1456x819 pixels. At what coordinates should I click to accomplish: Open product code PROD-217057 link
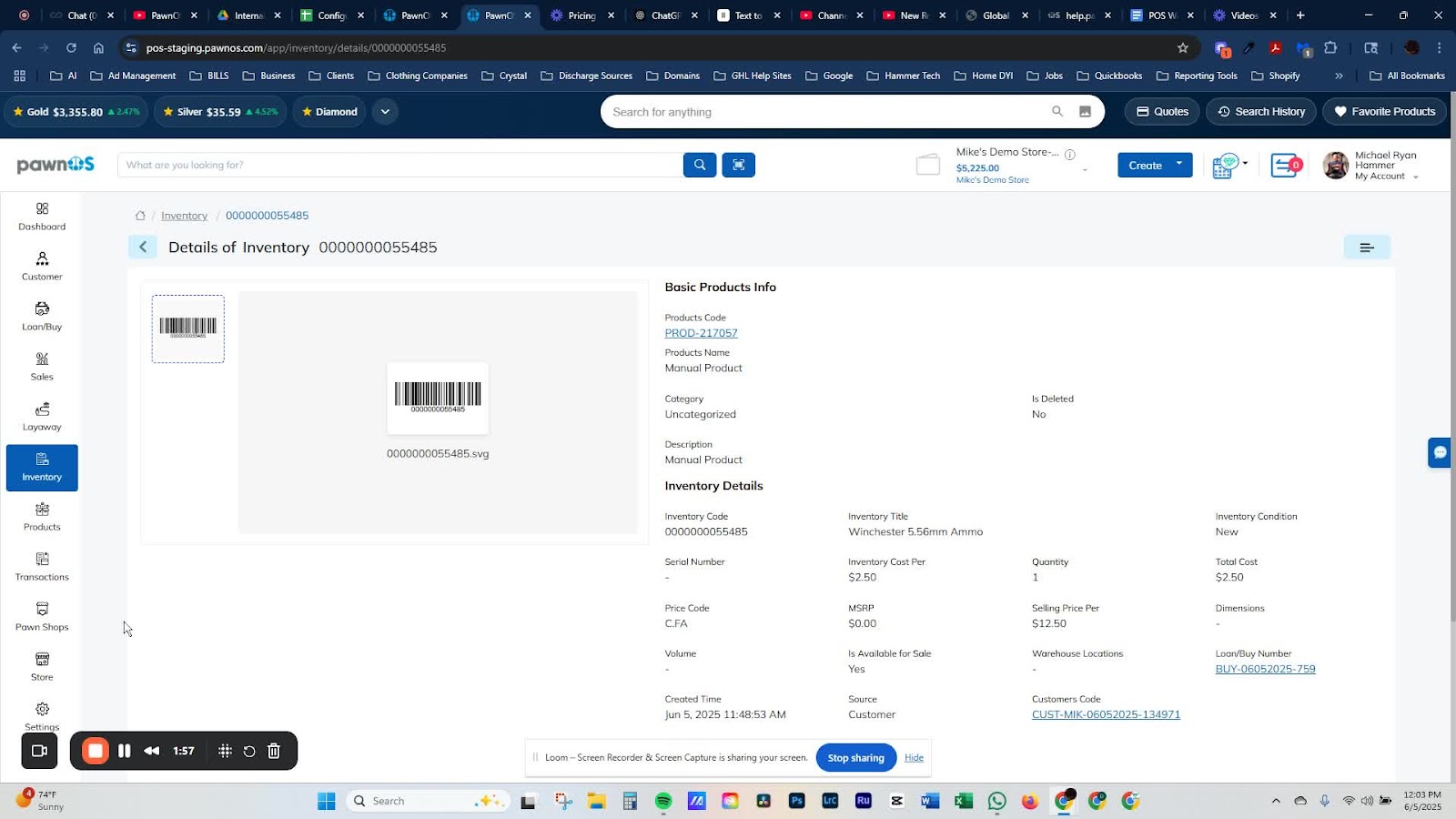(701, 333)
